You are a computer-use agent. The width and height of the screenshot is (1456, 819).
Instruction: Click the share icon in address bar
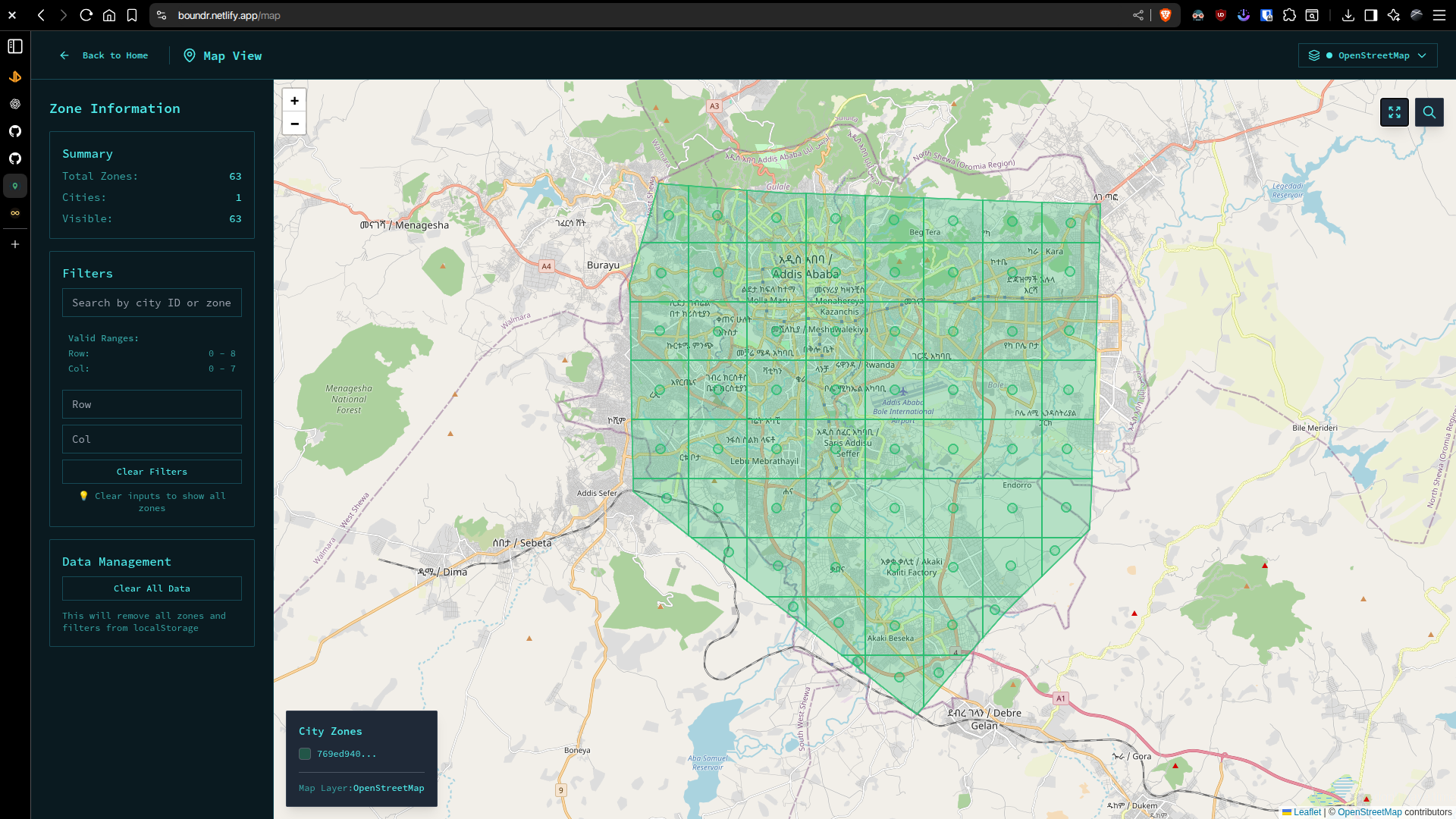1138,15
